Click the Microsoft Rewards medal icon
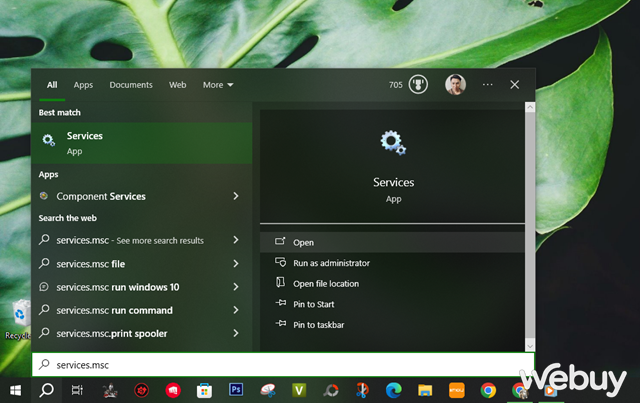This screenshot has height=403, width=640. [418, 85]
